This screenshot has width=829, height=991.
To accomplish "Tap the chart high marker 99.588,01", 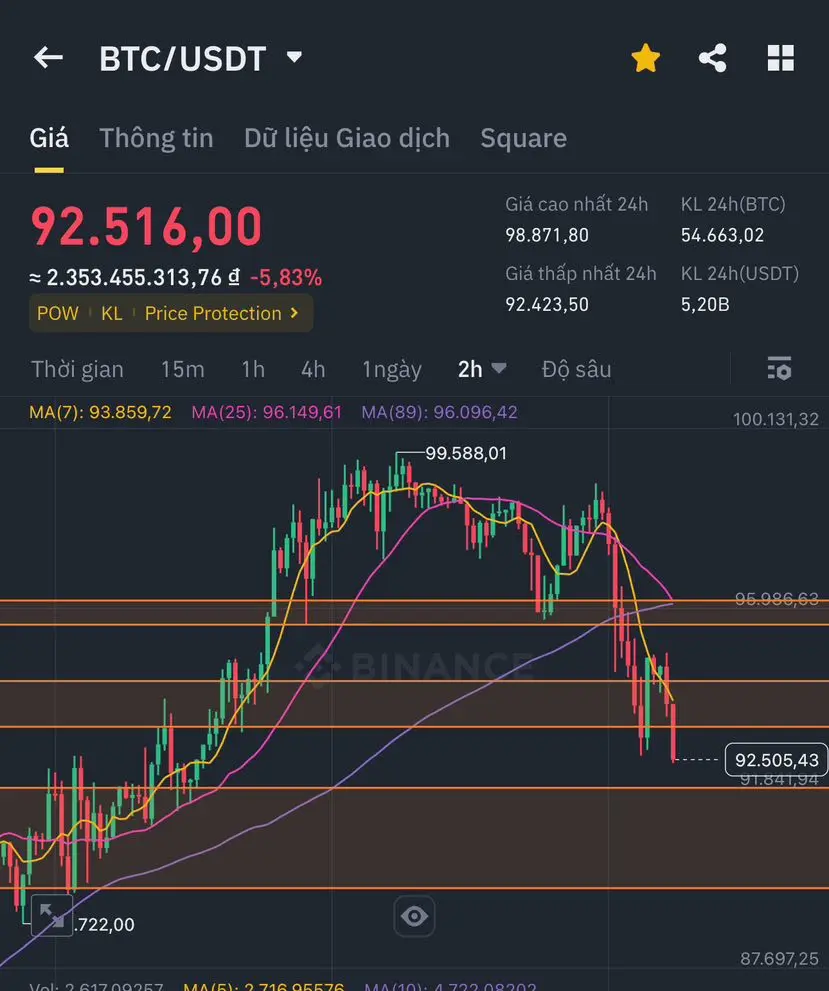I will tap(466, 453).
